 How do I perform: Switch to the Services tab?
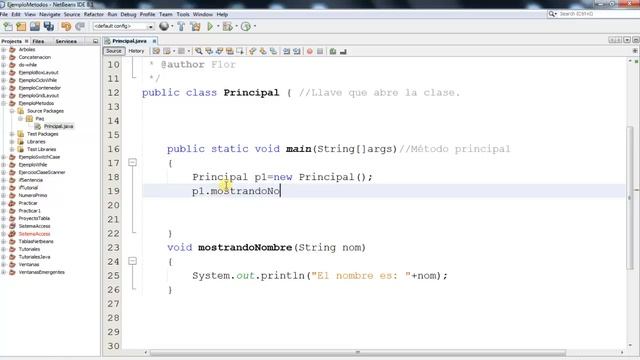[66, 41]
